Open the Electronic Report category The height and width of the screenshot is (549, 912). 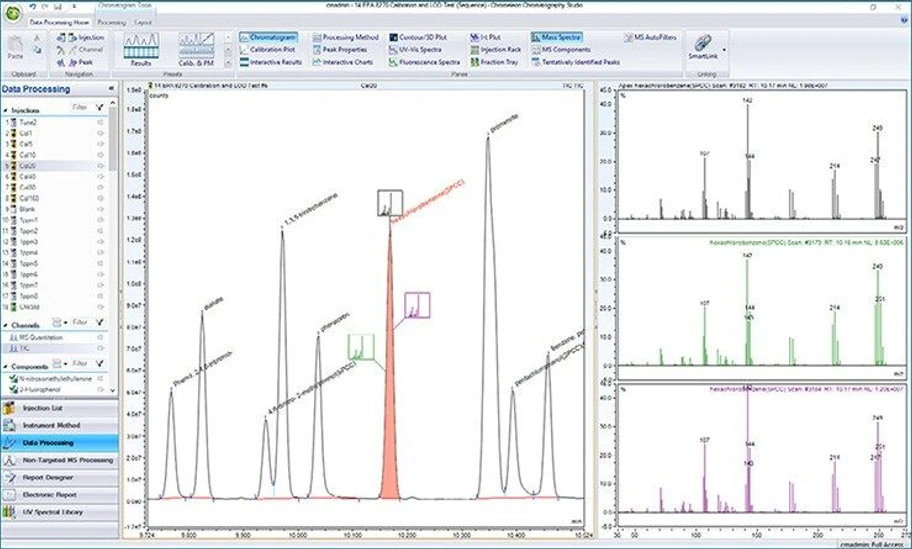59,495
